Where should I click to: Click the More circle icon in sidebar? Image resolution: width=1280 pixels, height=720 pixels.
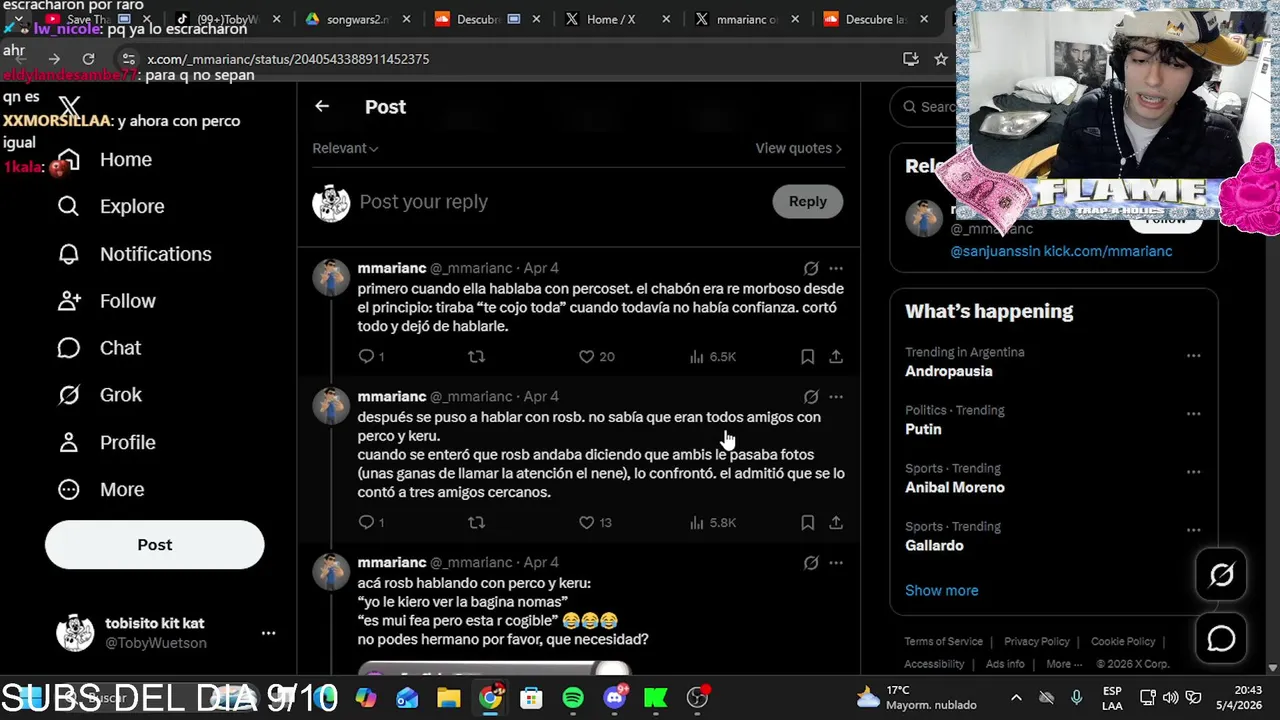point(68,489)
